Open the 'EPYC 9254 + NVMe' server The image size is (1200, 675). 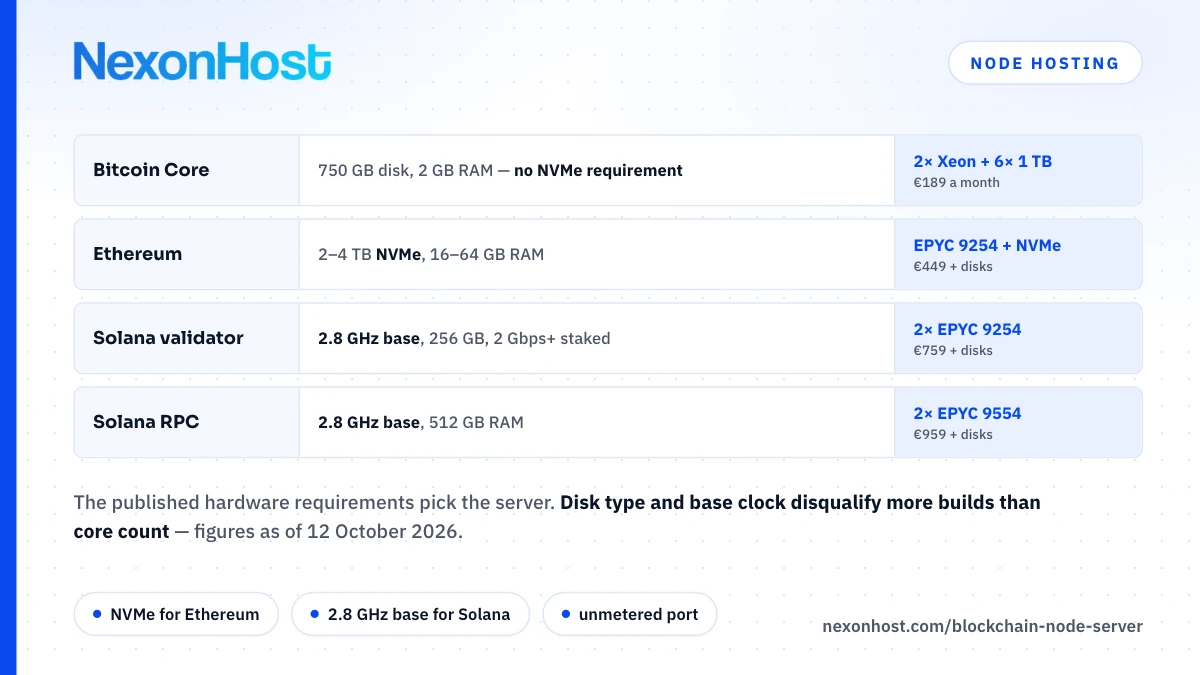pyautogui.click(x=987, y=245)
